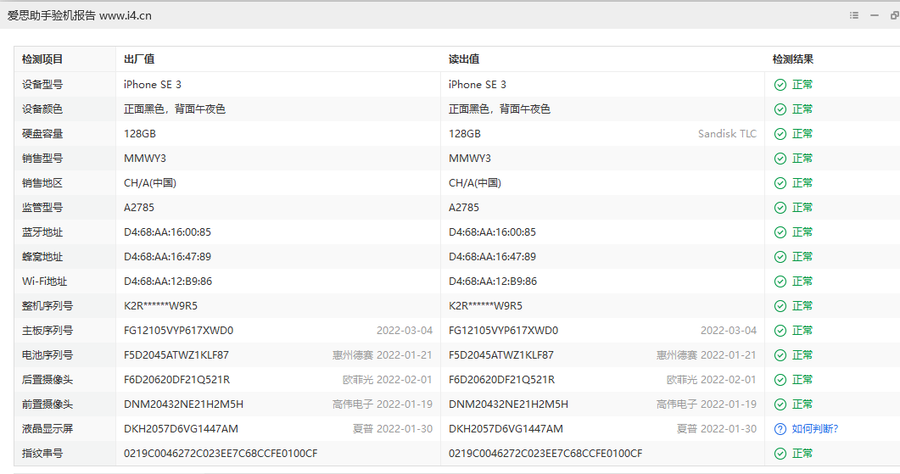Viewport: 900px width, 474px height.
Task: Click the green check icon in 主板序列号 row
Action: [780, 331]
